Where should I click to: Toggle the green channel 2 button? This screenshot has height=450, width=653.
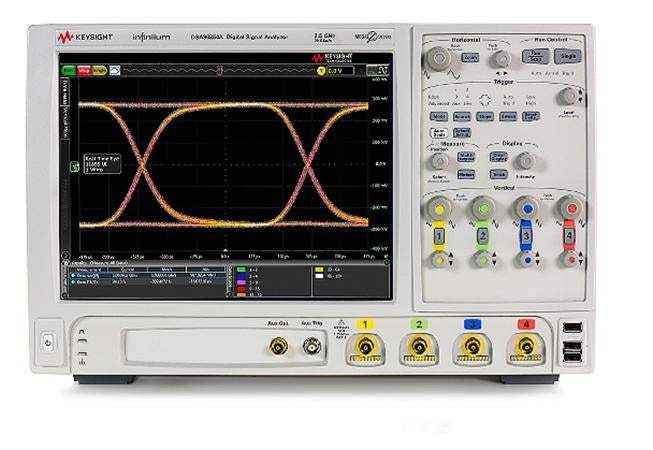pyautogui.click(x=482, y=235)
